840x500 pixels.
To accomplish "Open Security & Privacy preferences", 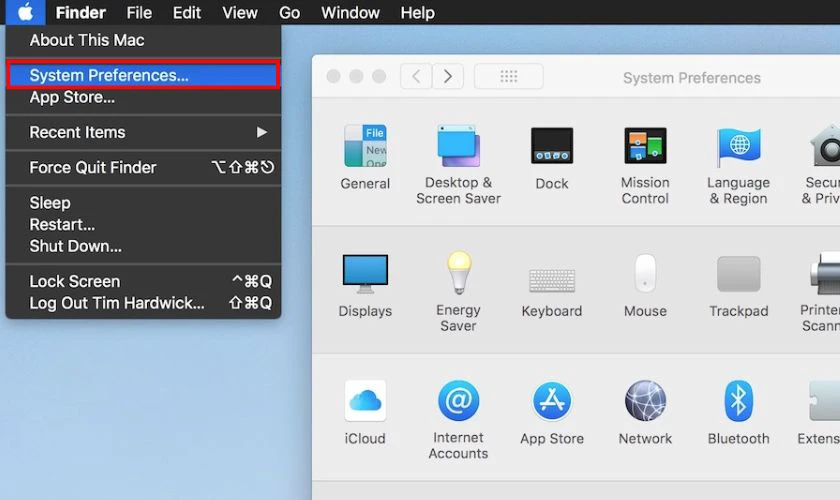I will 822,165.
